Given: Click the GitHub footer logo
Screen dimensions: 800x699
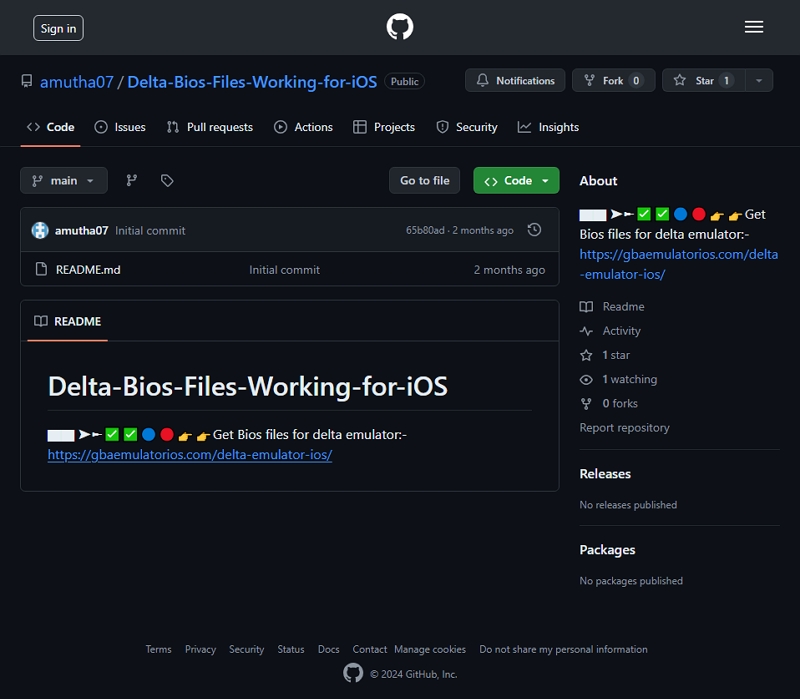Looking at the screenshot, I should 353,673.
